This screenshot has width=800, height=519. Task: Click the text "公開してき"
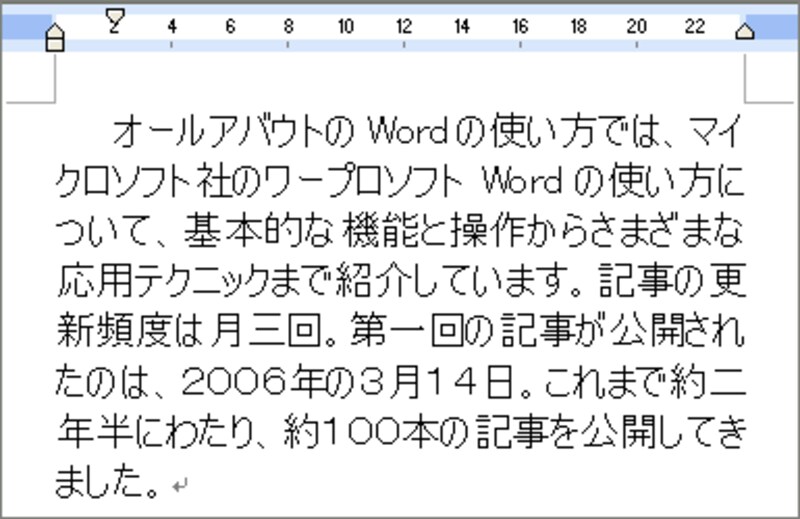pos(665,432)
